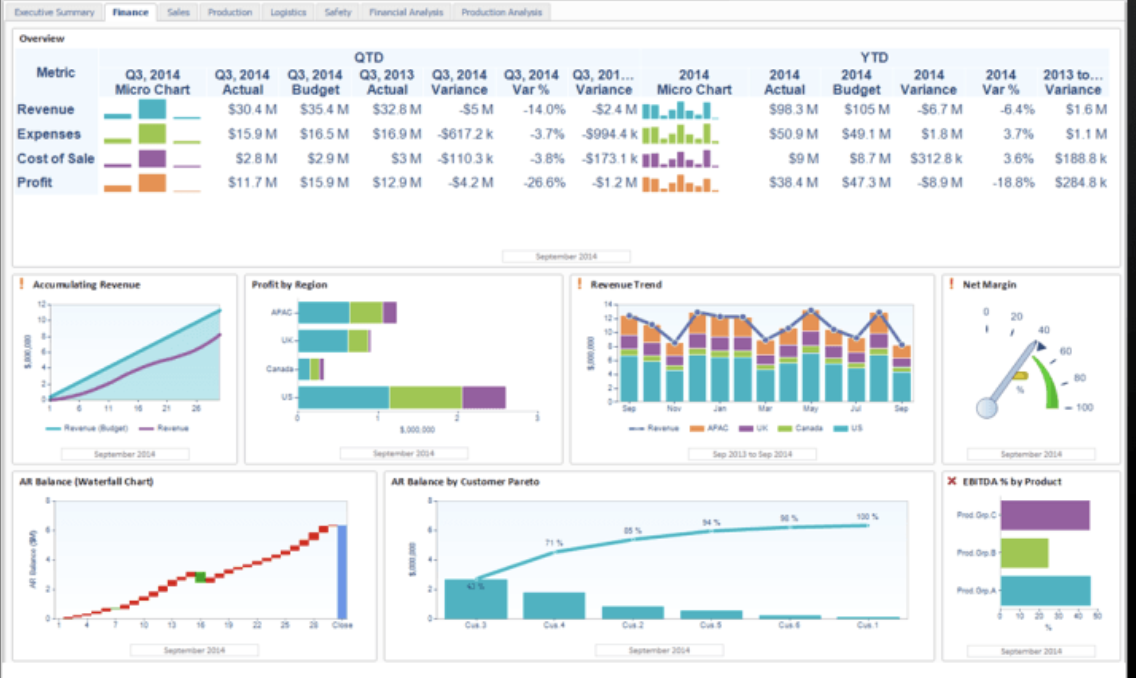The image size is (1136, 678).
Task: Click the APAC legend entry in Revenue Trend
Action: tap(710, 428)
